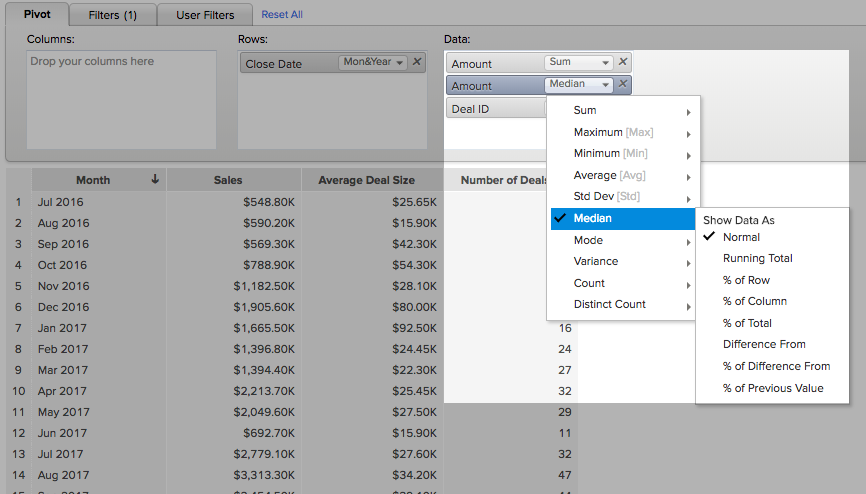Choose % of Column option
The height and width of the screenshot is (494, 866).
coord(754,301)
